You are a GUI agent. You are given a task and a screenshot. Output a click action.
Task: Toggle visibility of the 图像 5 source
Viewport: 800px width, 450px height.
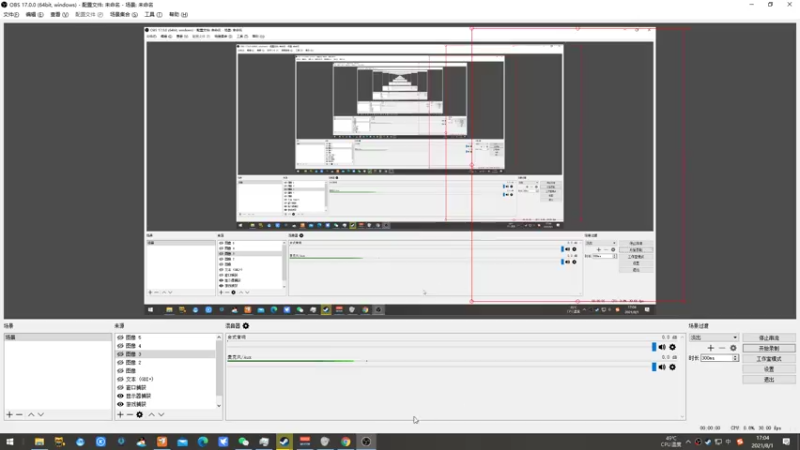[120, 337]
